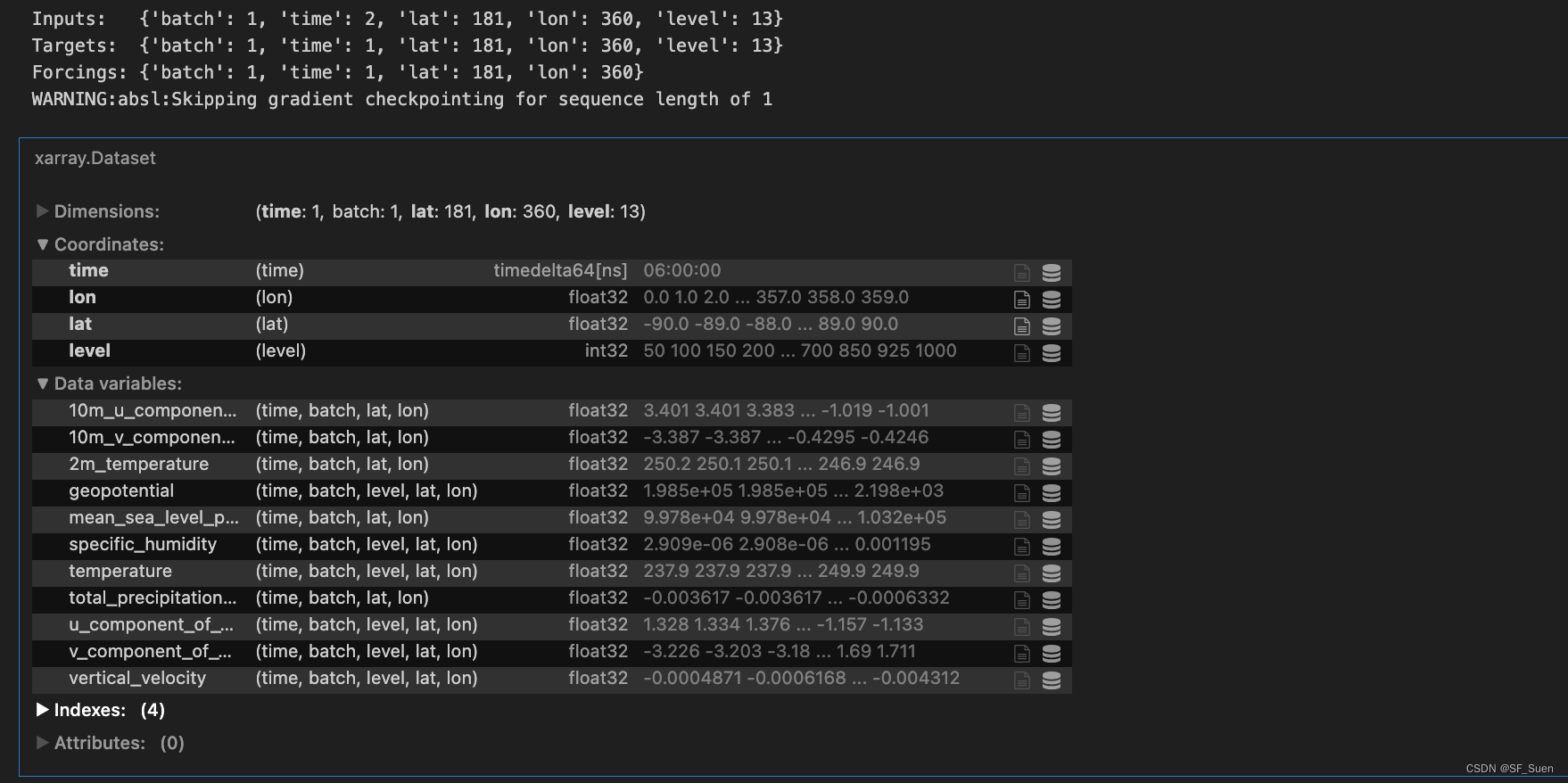Screen dimensions: 1568x783
Task: Show data icon for 2m_temperature row
Action: [x=1052, y=466]
